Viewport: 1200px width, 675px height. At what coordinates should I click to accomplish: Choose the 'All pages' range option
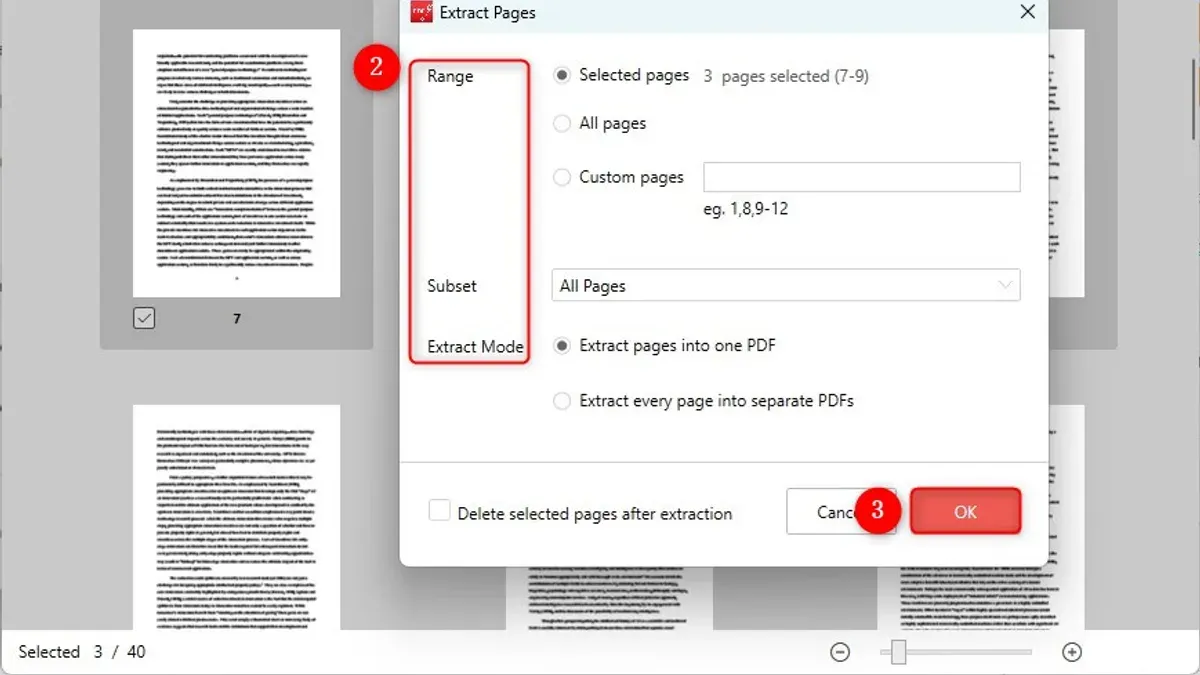tap(562, 124)
